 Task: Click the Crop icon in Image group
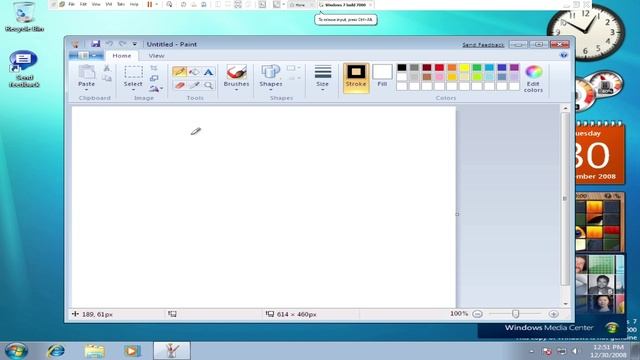[x=154, y=68]
